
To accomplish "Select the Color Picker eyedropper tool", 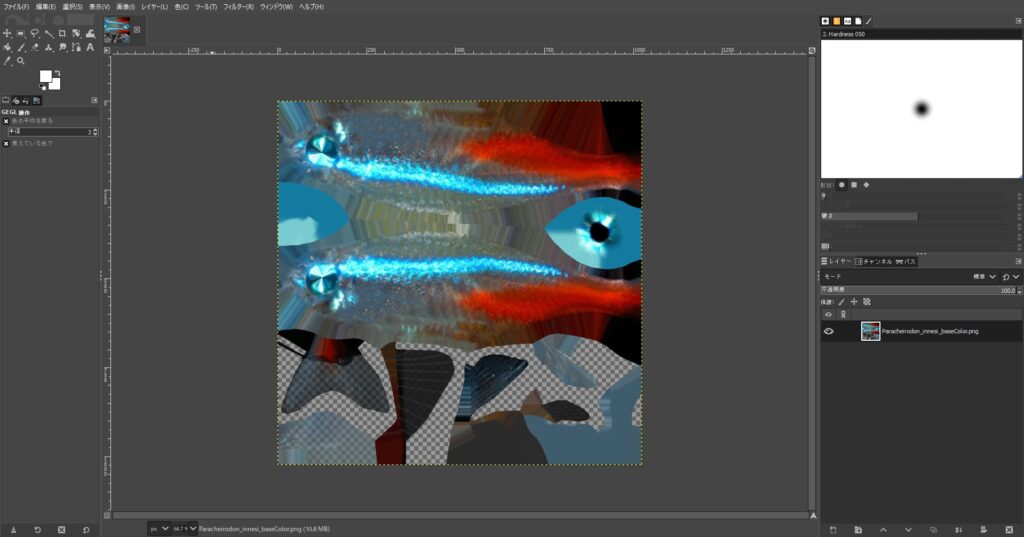I will [7, 60].
